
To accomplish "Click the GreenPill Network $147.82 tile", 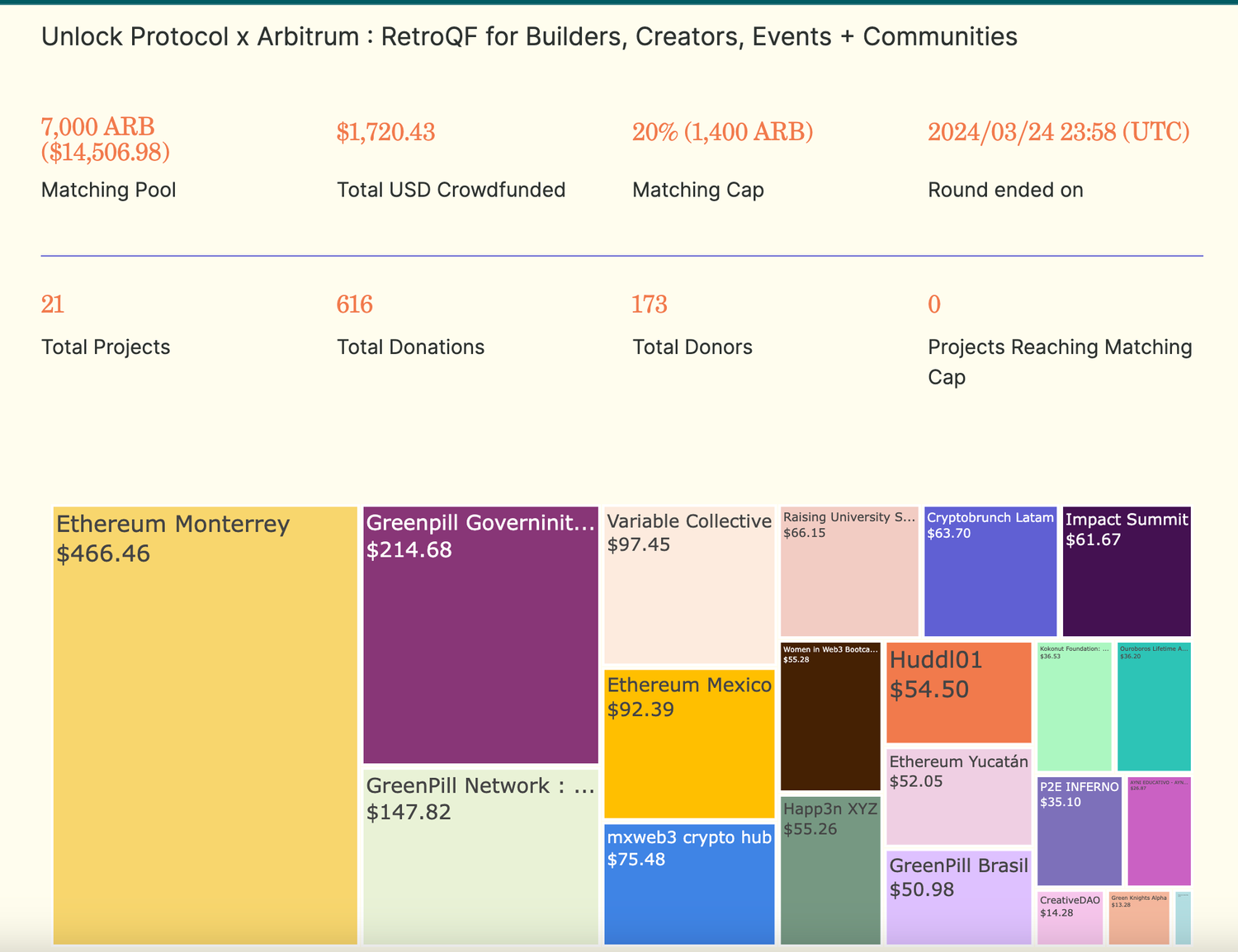I will click(480, 856).
